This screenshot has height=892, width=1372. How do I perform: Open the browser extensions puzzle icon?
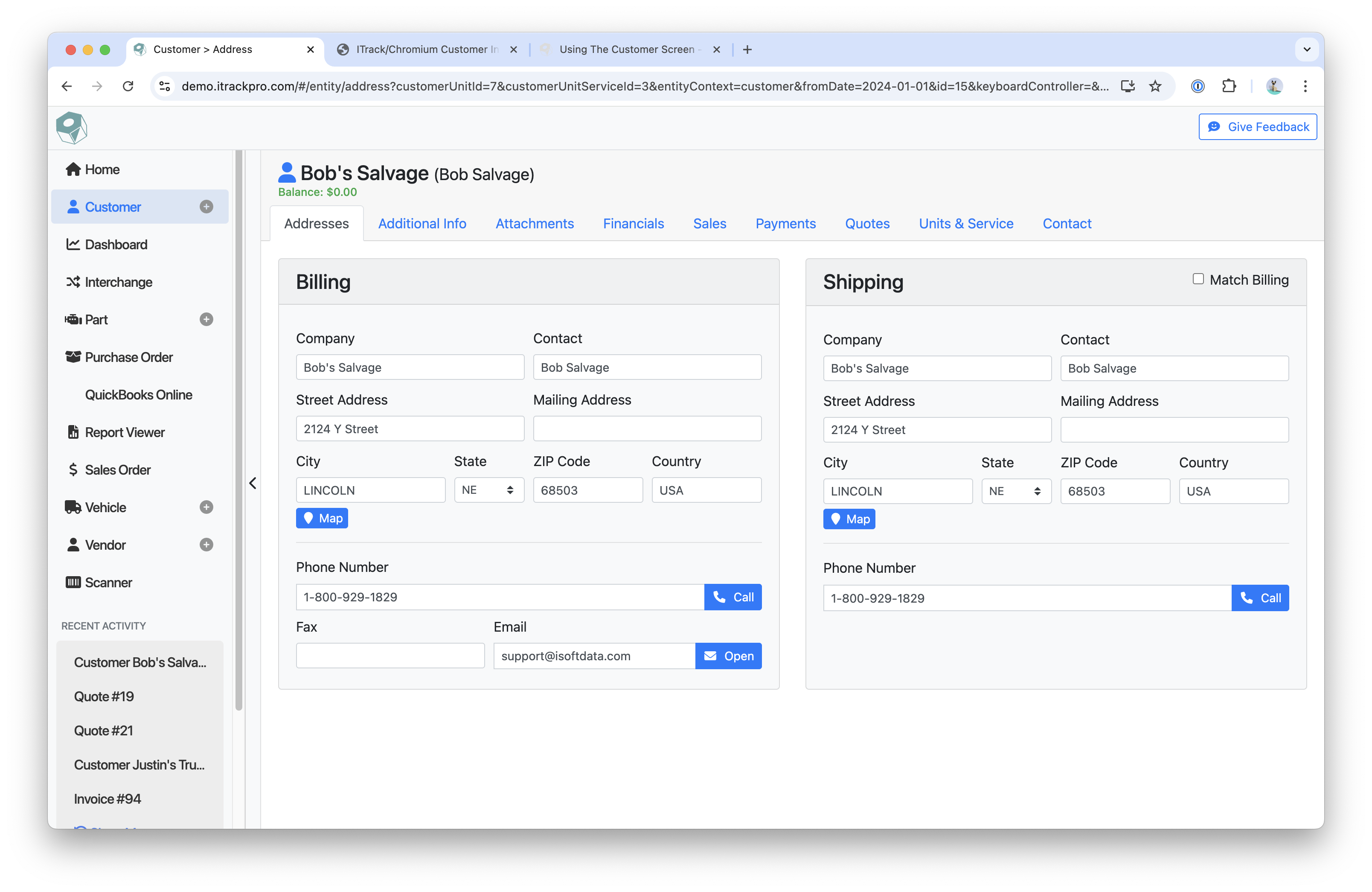(x=1229, y=87)
